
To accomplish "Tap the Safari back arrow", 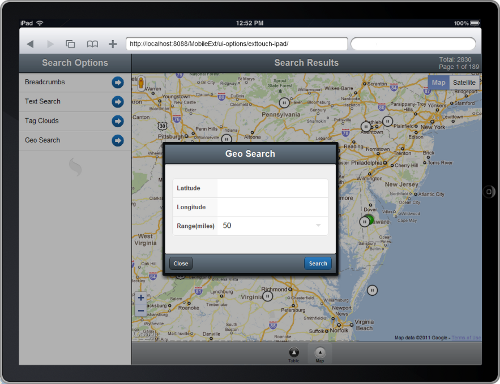I will click(x=30, y=44).
